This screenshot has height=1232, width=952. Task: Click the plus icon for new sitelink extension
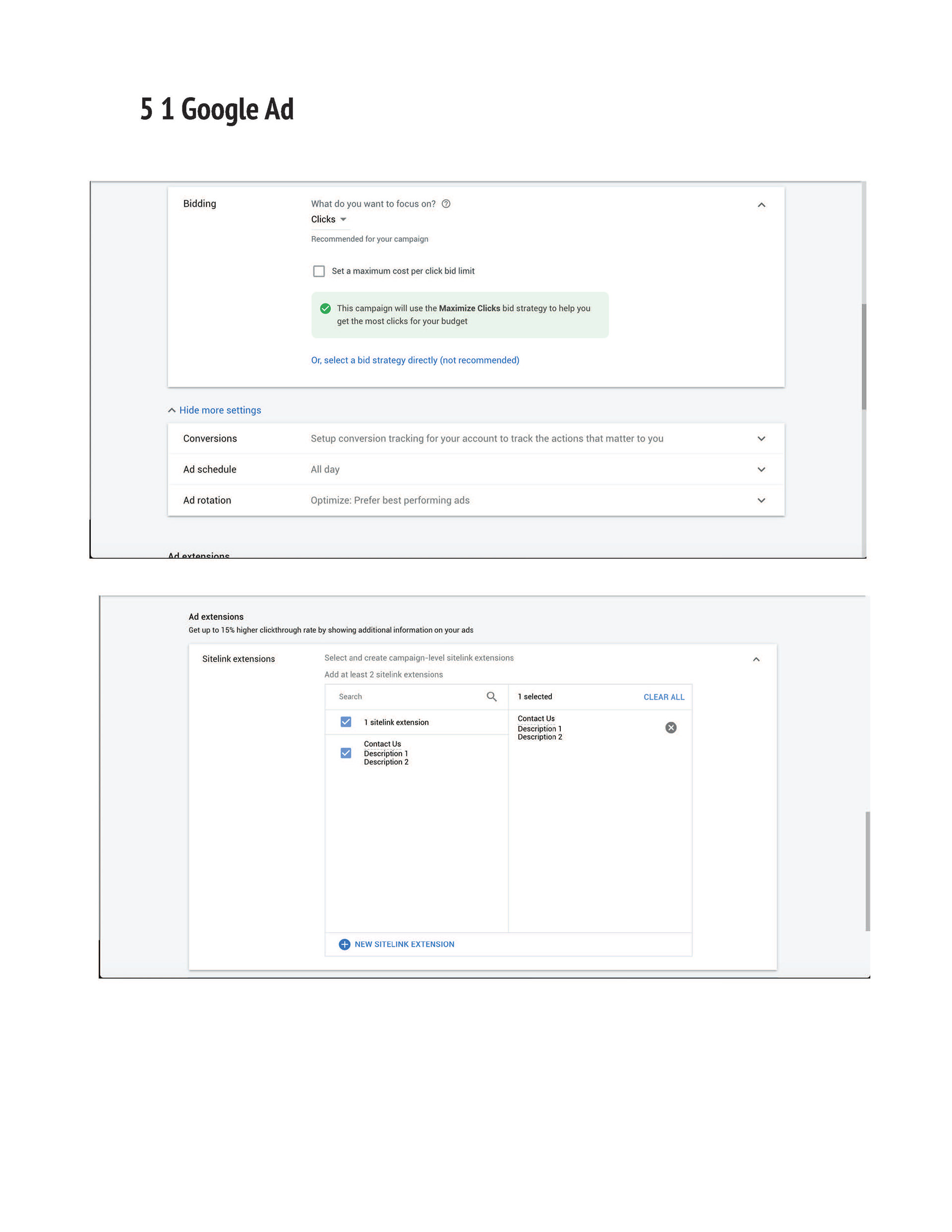(x=344, y=944)
